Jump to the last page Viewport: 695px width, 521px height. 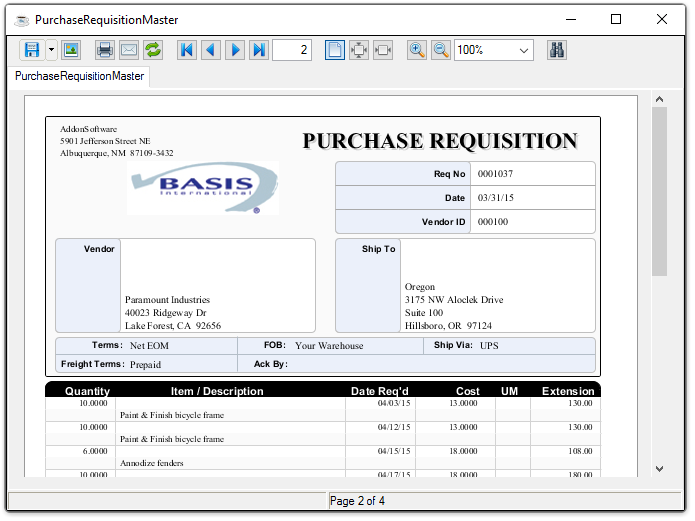coord(259,50)
